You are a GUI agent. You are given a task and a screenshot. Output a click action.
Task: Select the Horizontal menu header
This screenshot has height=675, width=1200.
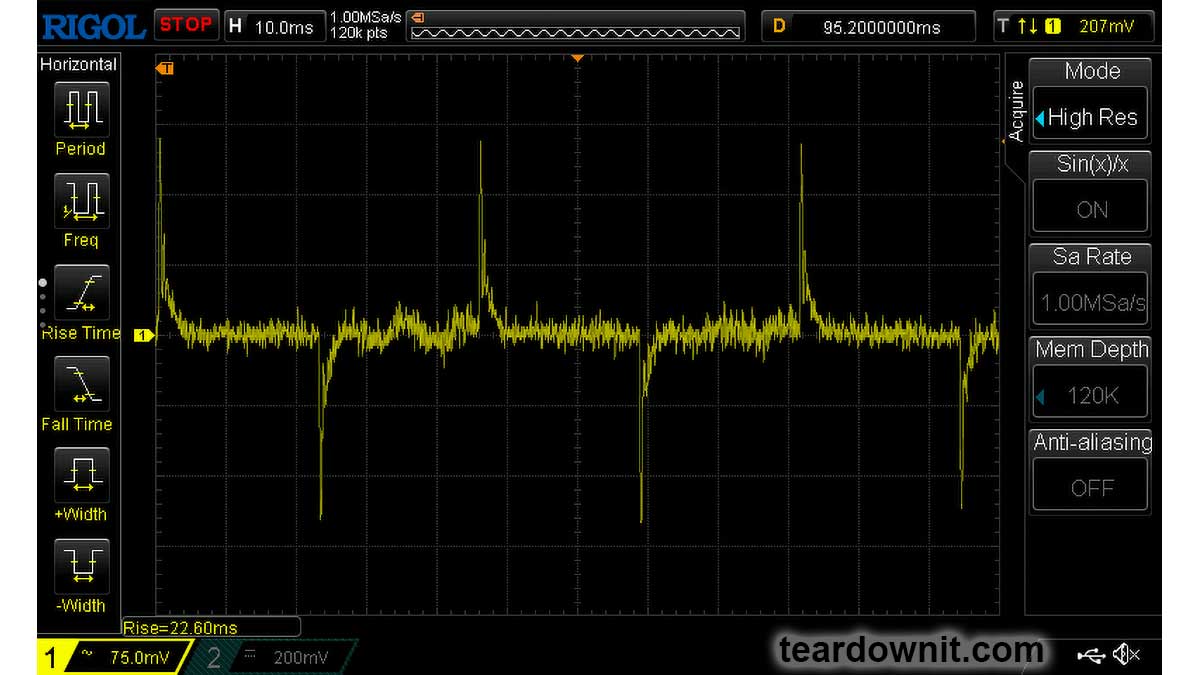point(78,64)
